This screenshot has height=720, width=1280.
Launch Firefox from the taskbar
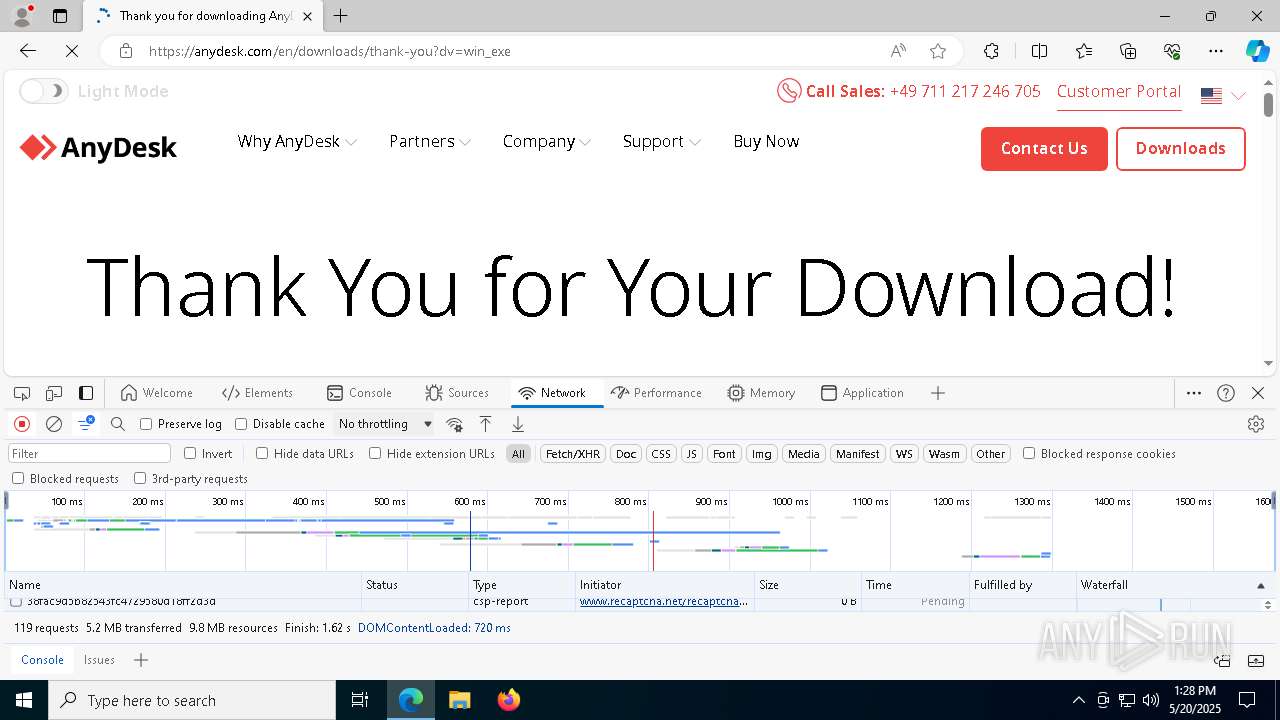(x=508, y=700)
